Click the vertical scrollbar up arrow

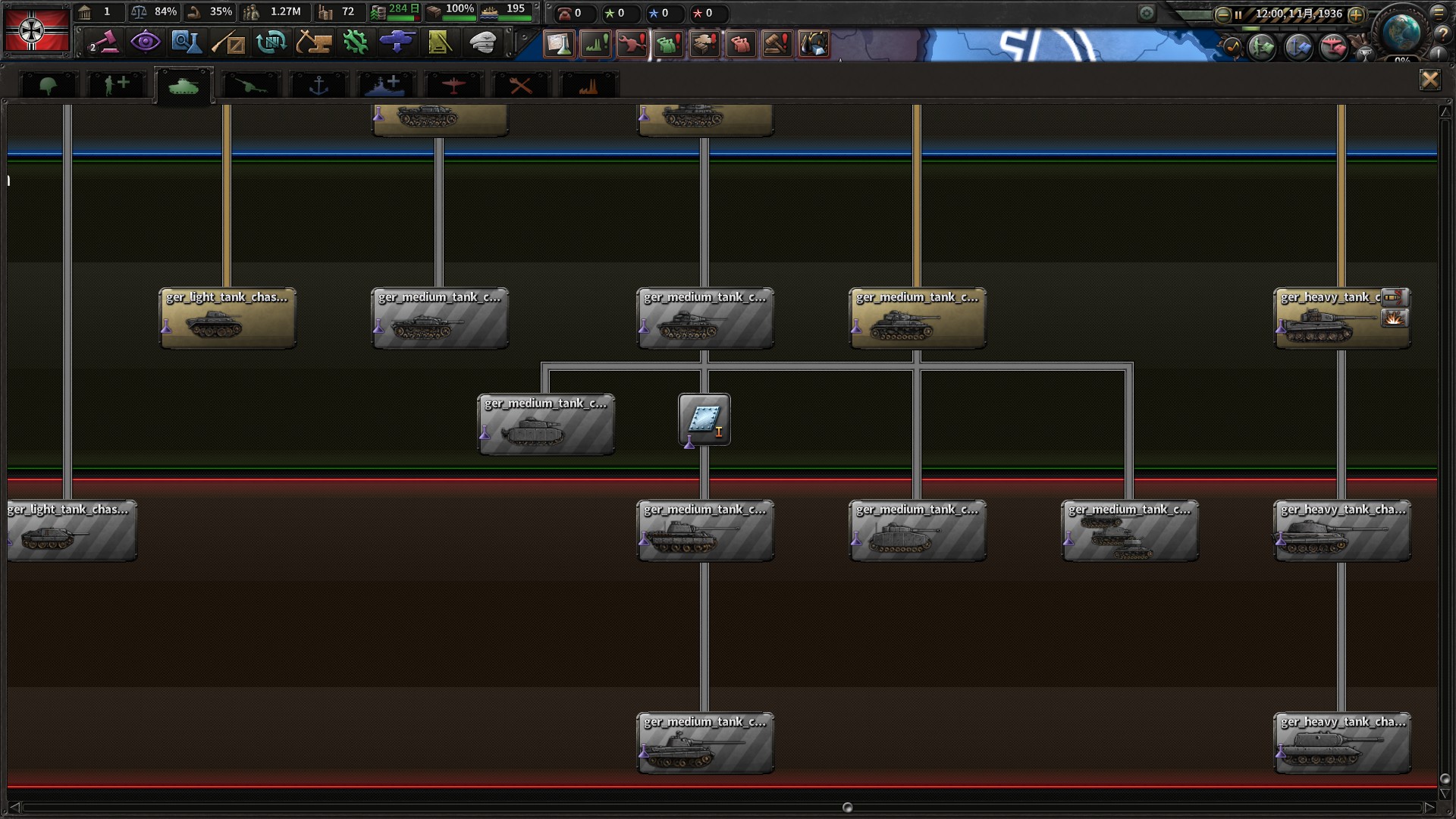[1445, 111]
